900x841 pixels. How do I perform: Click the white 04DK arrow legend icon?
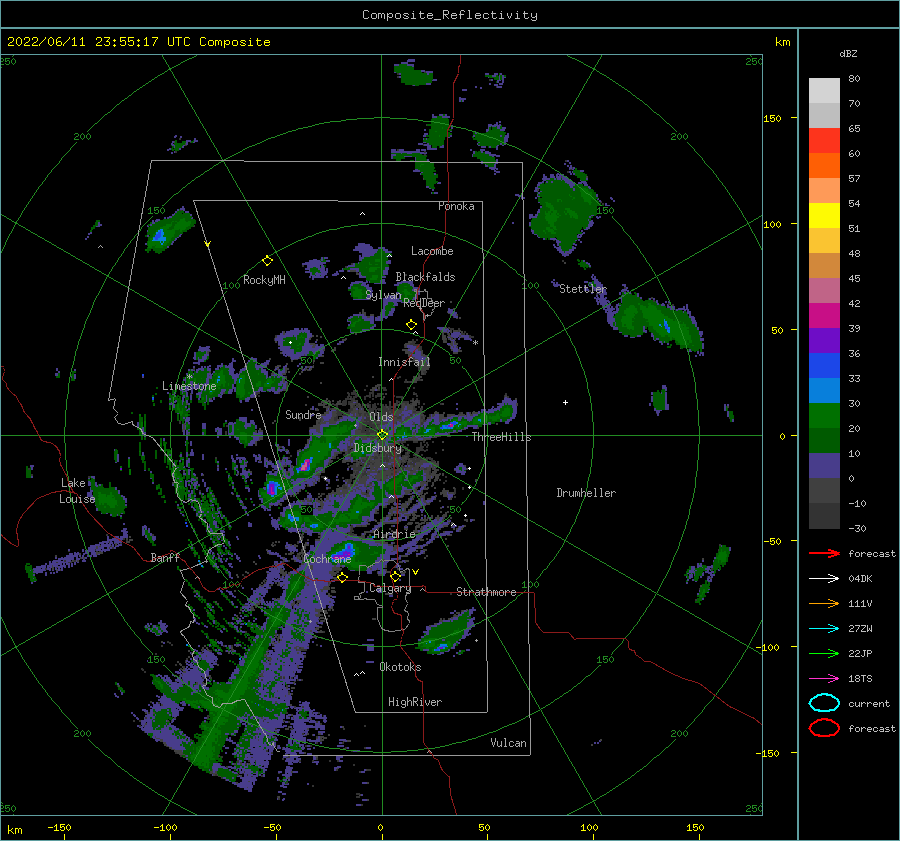824,579
